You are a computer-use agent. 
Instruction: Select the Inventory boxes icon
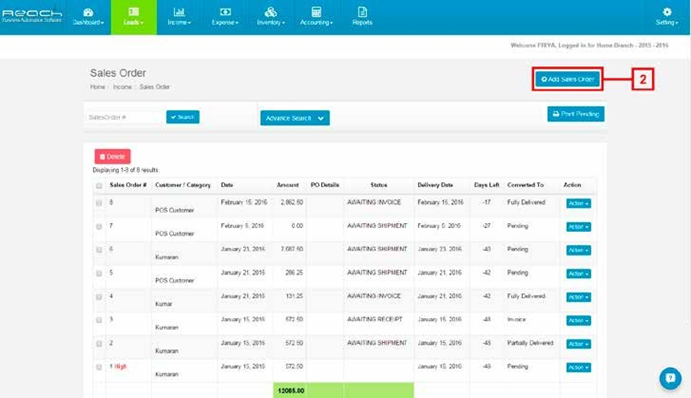click(x=271, y=12)
